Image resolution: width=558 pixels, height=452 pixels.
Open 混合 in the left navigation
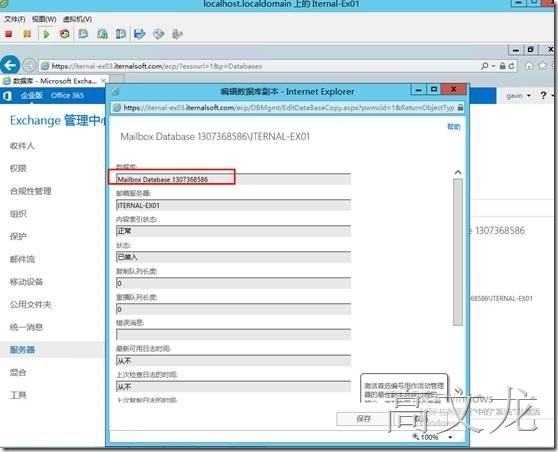pyautogui.click(x=18, y=372)
